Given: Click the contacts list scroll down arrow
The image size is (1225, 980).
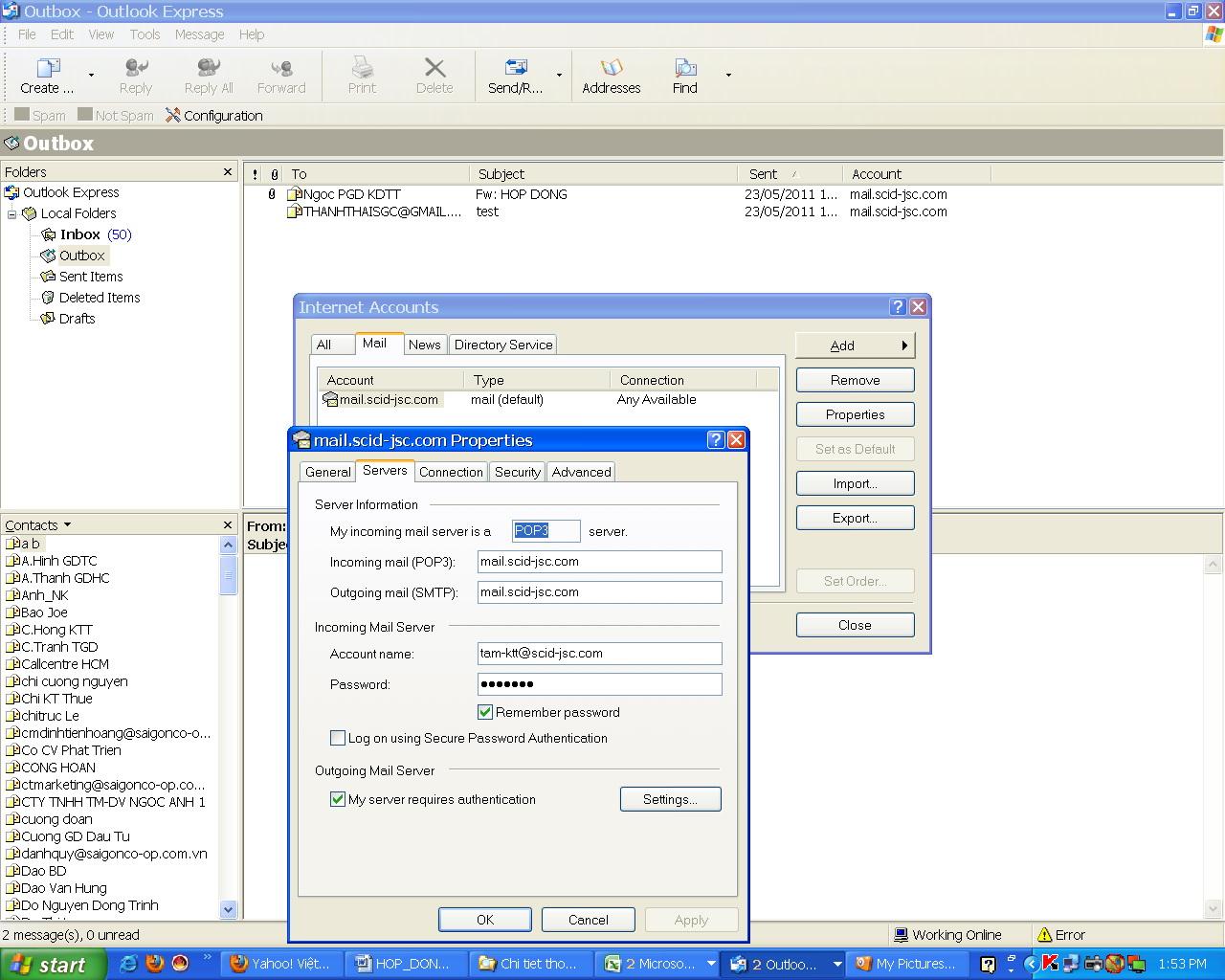Looking at the screenshot, I should point(228,909).
